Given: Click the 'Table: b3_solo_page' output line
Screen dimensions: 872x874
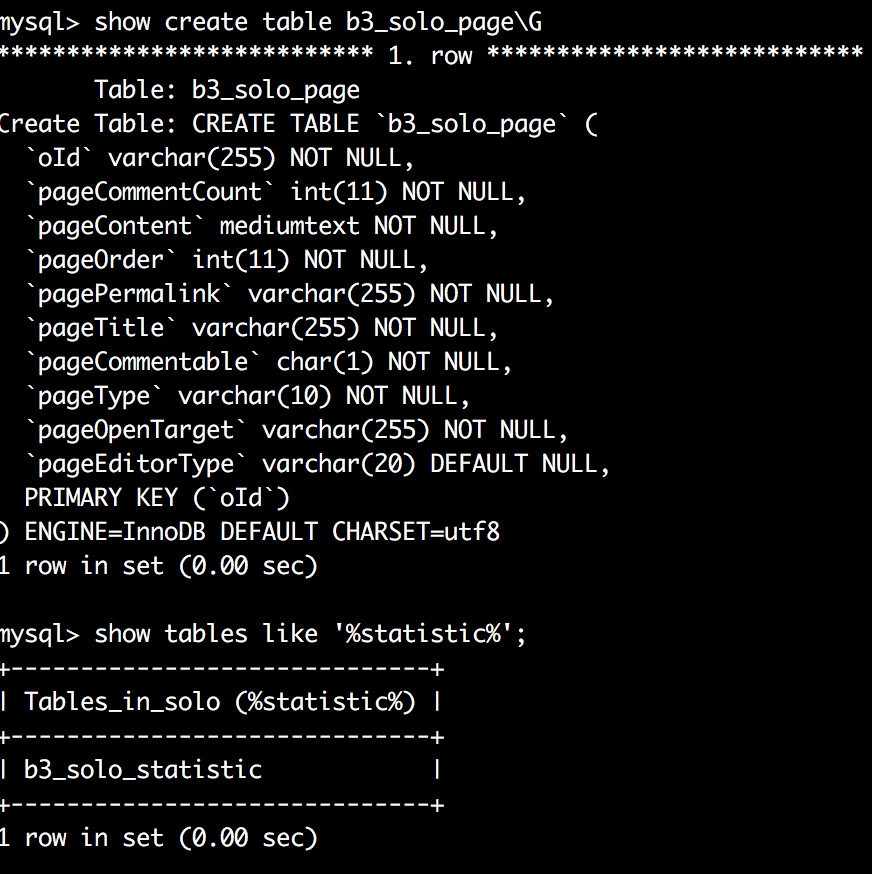Looking at the screenshot, I should pyautogui.click(x=226, y=90).
